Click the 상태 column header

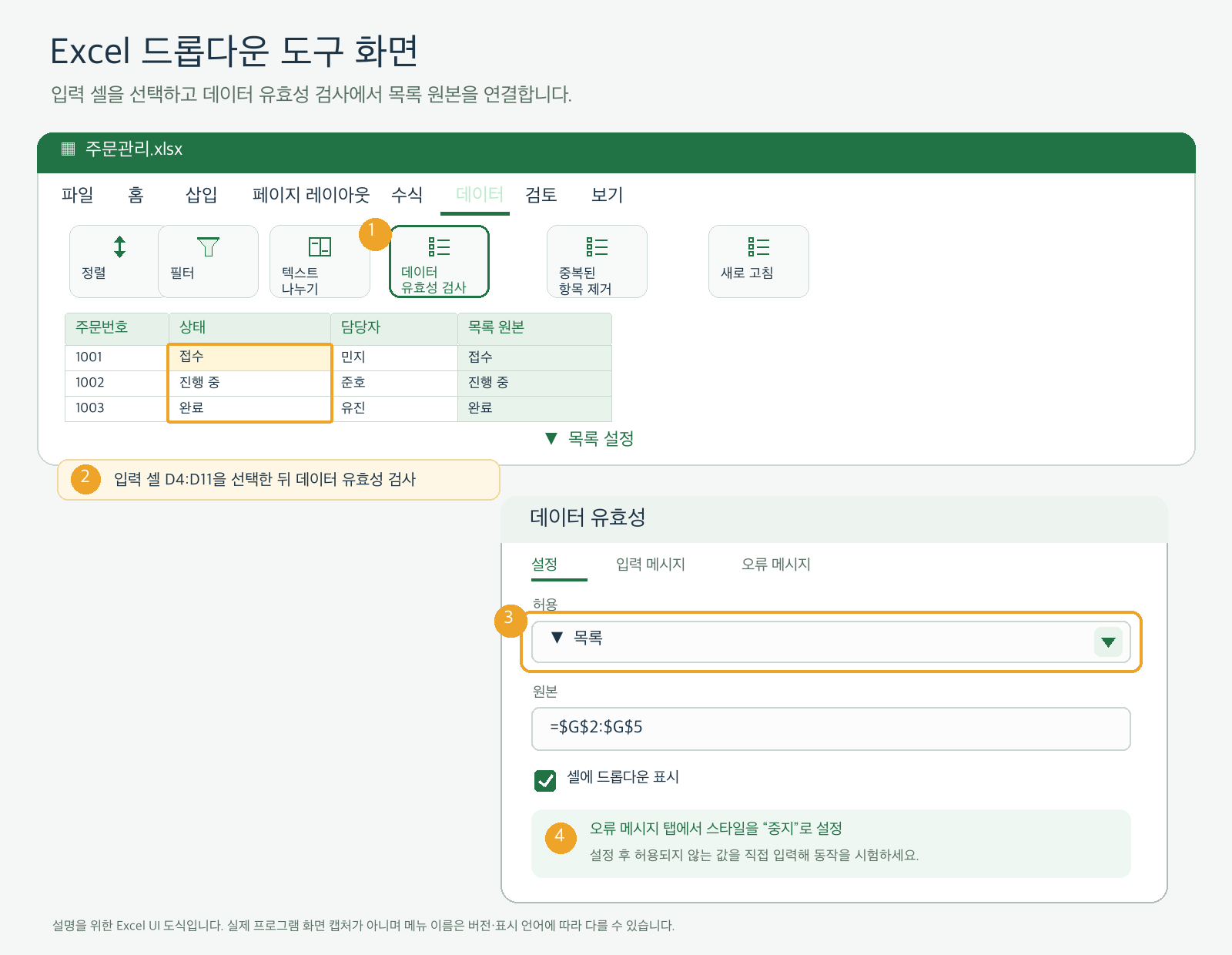(x=249, y=328)
